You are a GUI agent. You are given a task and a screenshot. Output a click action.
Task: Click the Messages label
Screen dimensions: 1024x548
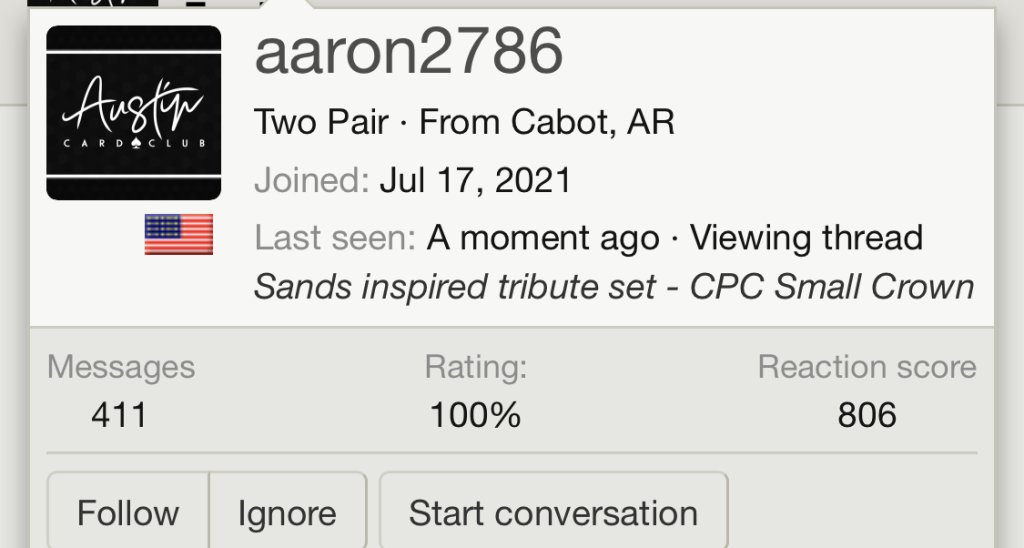click(121, 367)
